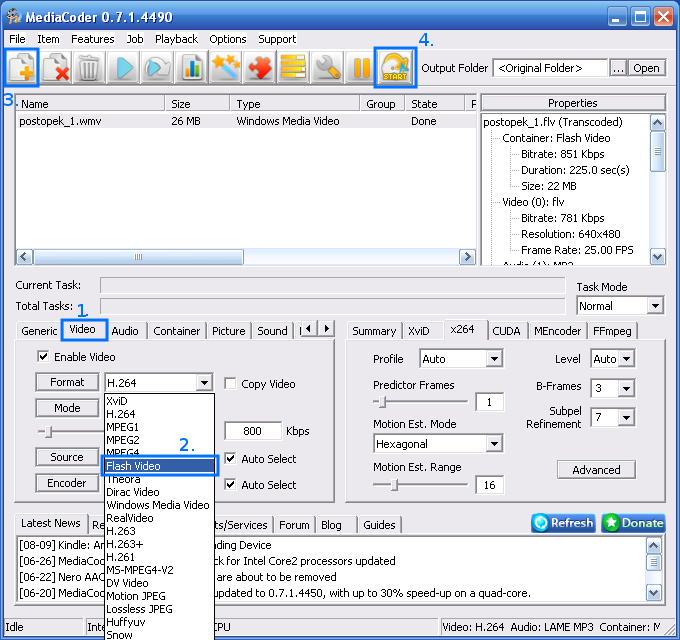Click the START transcoding icon
Image resolution: width=680 pixels, height=640 pixels.
tap(395, 68)
